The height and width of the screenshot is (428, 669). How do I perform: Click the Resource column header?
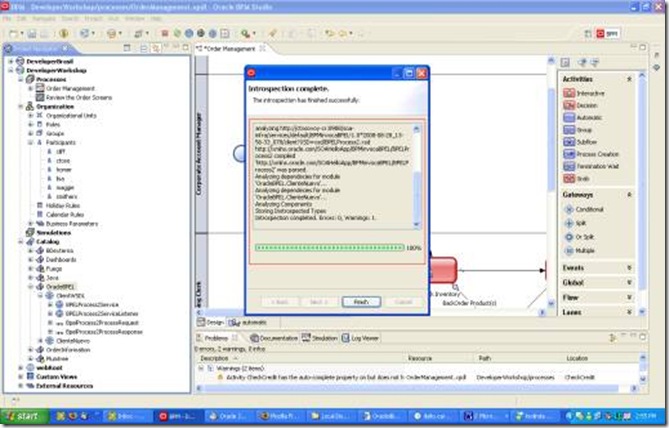click(420, 358)
